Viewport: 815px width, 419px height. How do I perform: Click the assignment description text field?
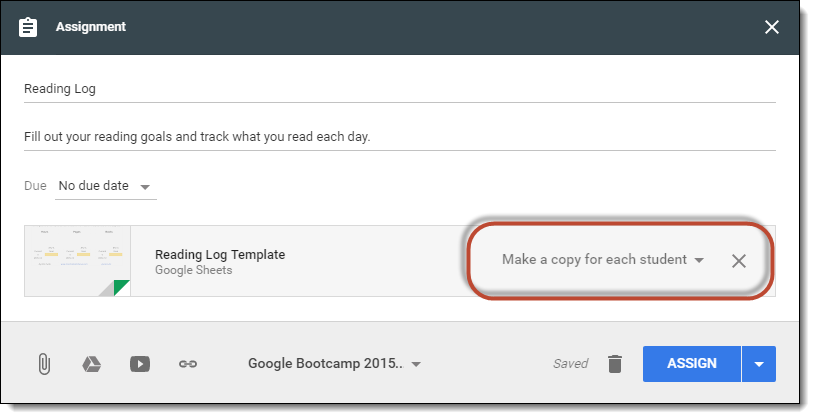coord(400,137)
